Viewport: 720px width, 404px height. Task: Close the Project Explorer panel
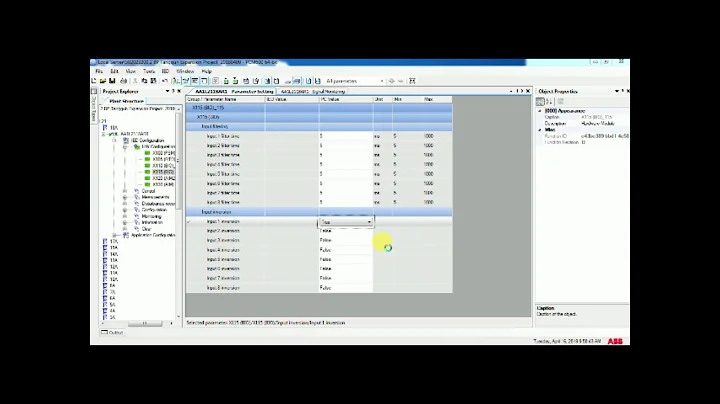click(x=179, y=91)
